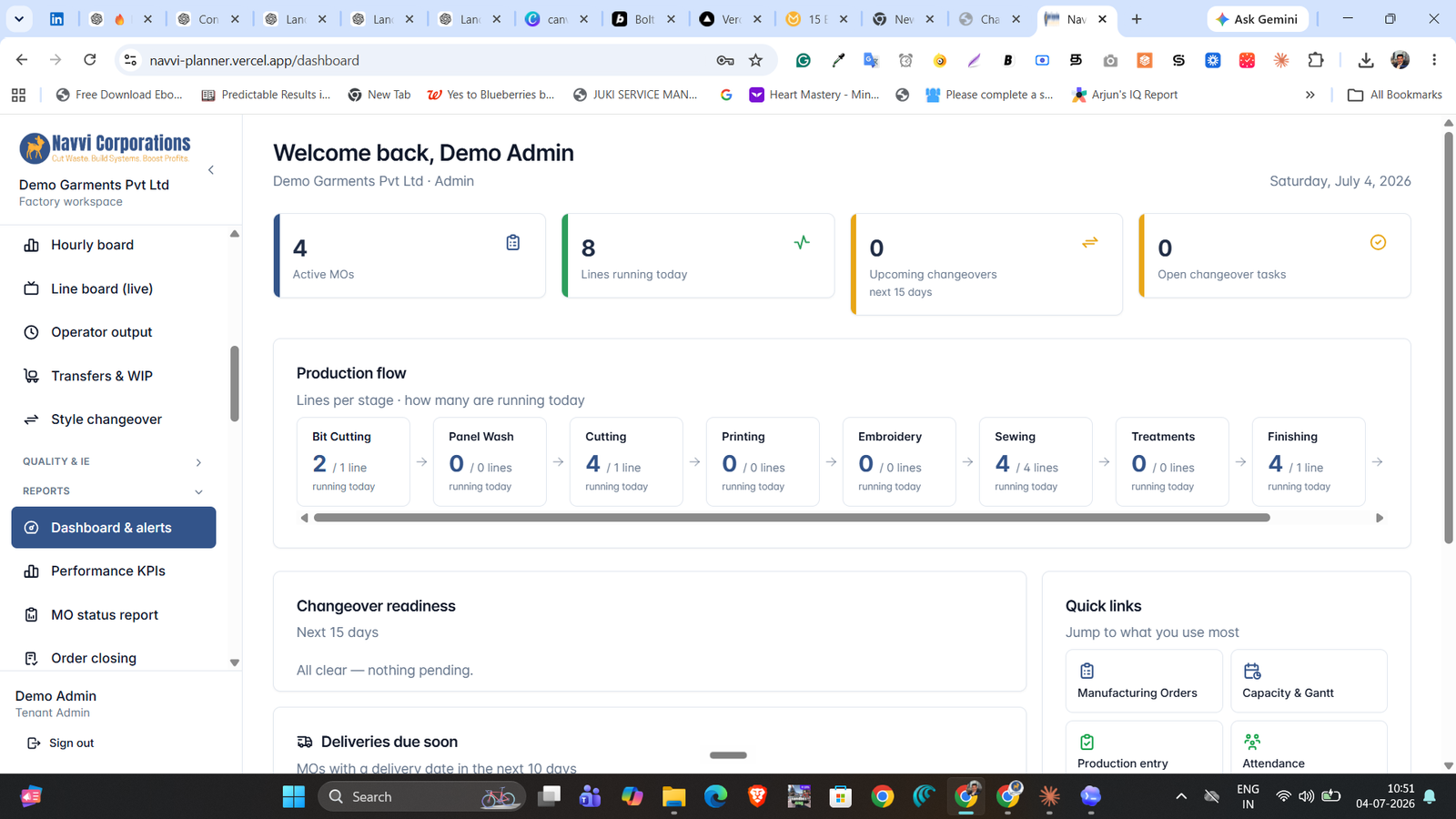Open the Chrome menu three dots
Screen dimensions: 1456x819
[x=1434, y=60]
